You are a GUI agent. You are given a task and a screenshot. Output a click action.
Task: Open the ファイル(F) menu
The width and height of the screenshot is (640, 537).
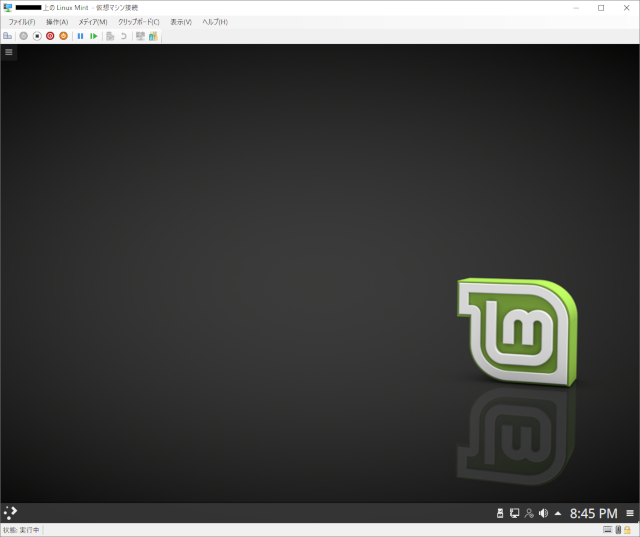pyautogui.click(x=22, y=22)
